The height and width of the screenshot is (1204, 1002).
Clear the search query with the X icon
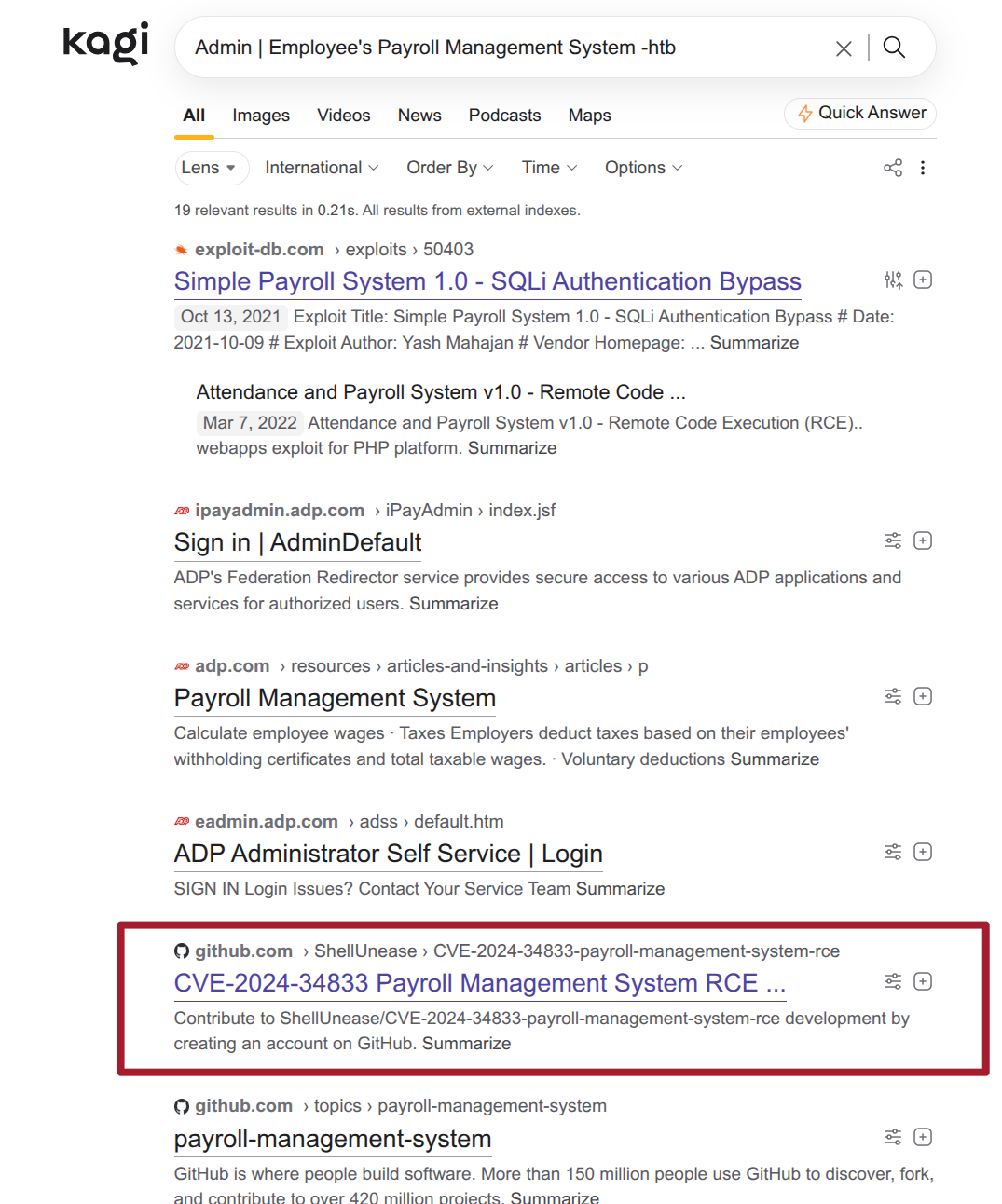tap(844, 48)
